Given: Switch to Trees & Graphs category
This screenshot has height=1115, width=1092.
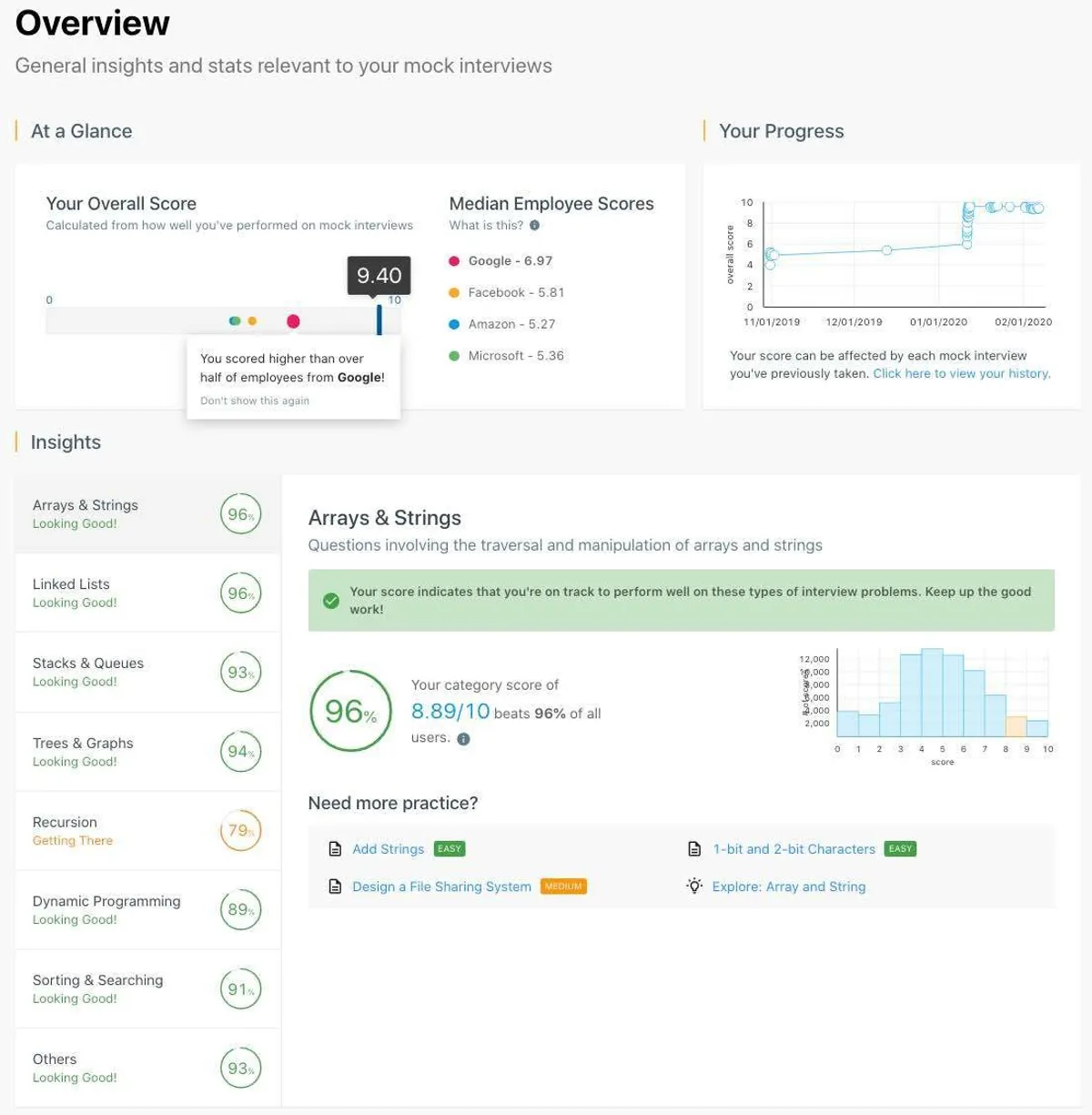Looking at the screenshot, I should [x=147, y=752].
